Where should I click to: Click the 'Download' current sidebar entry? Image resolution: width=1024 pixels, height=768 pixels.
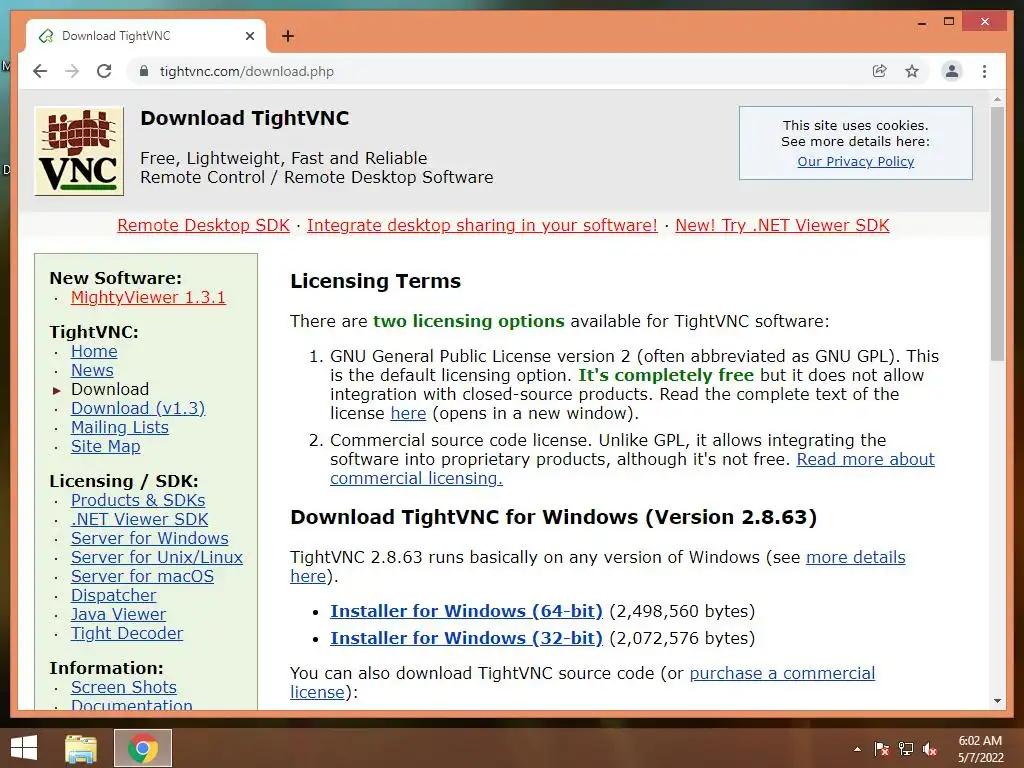tap(110, 389)
